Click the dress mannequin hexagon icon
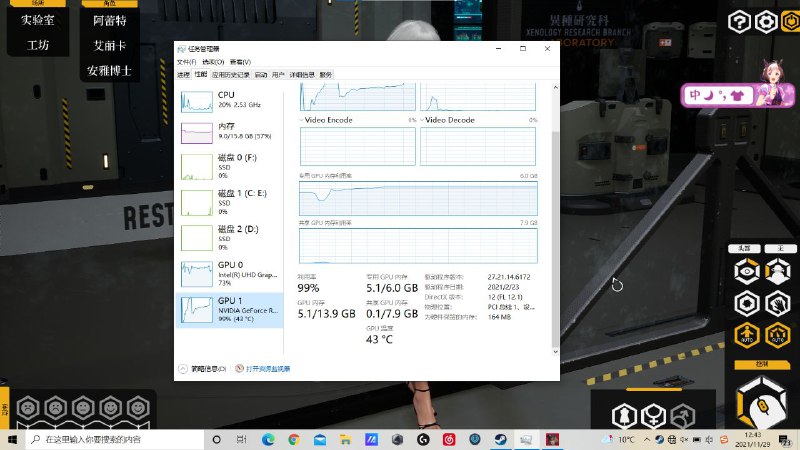 622,415
